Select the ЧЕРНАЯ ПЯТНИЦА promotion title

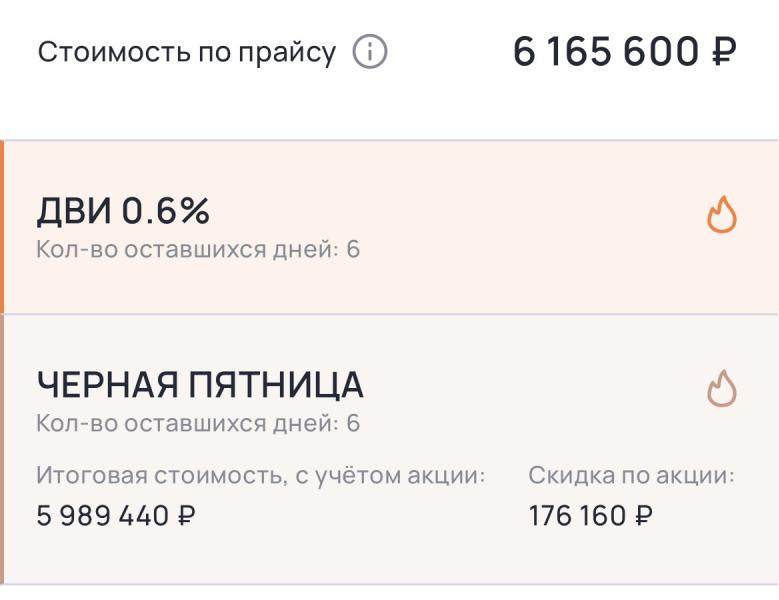(200, 384)
